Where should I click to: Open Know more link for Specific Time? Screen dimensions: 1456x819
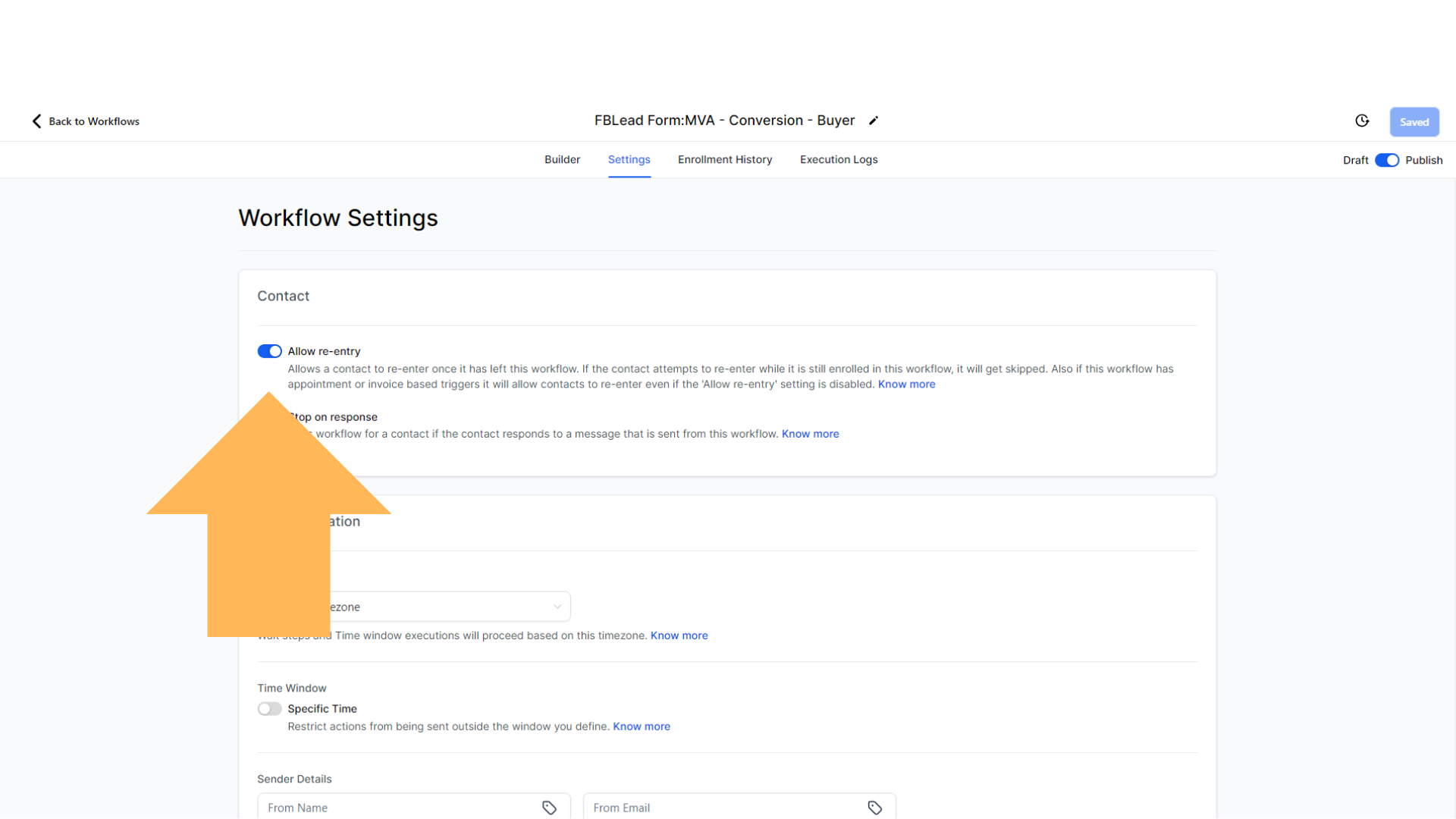[642, 726]
